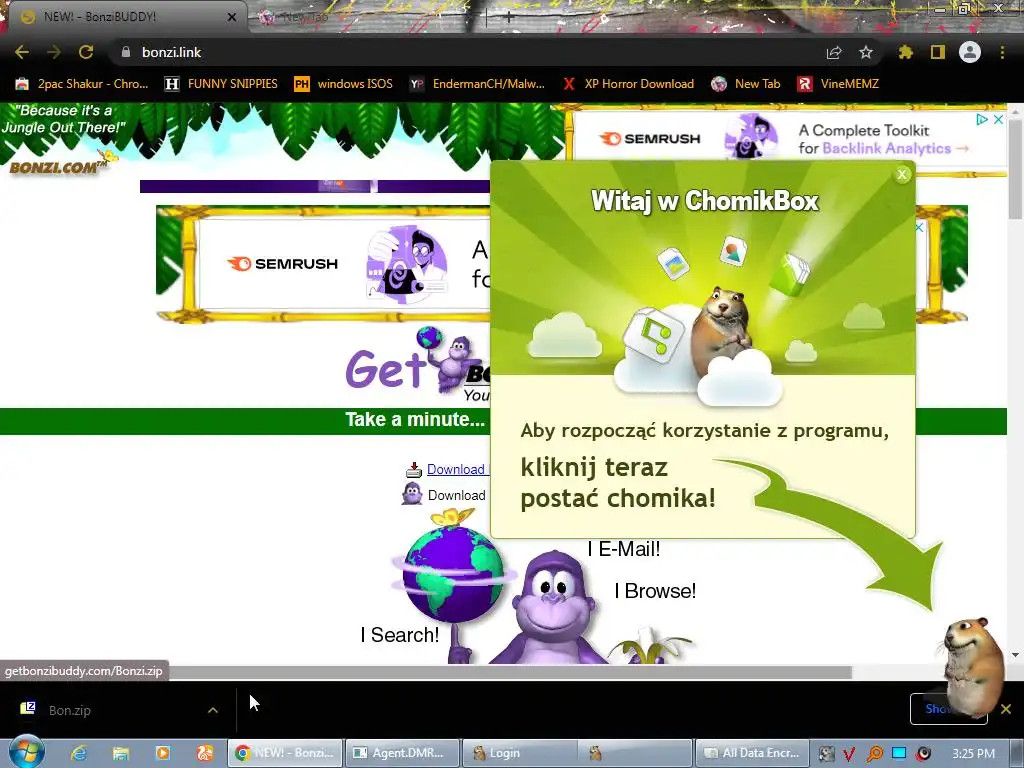
Task: Reload the bonzi.link page
Action: [x=86, y=52]
